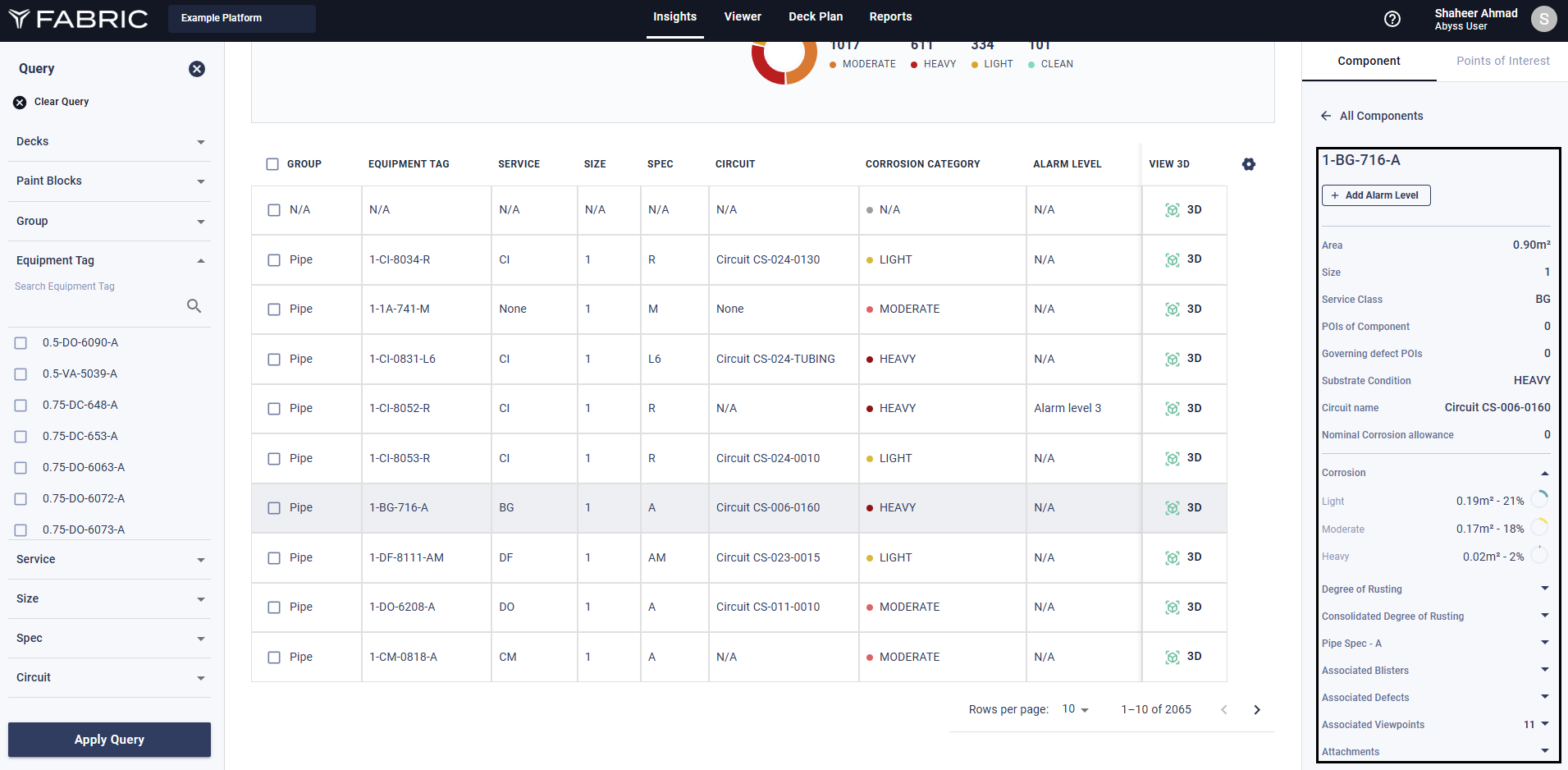Viewport: 1568px width, 770px height.
Task: Toggle the select-all checkbox in table header
Action: (x=272, y=164)
